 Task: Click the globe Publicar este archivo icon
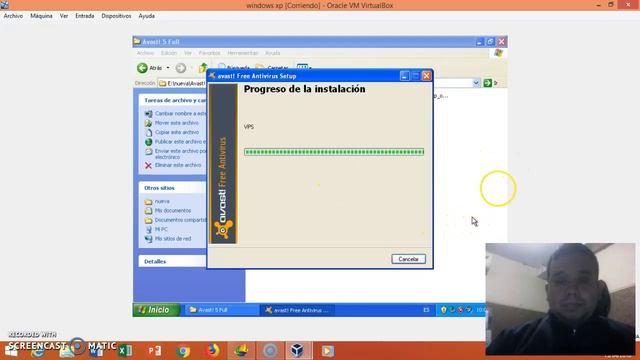click(x=149, y=142)
